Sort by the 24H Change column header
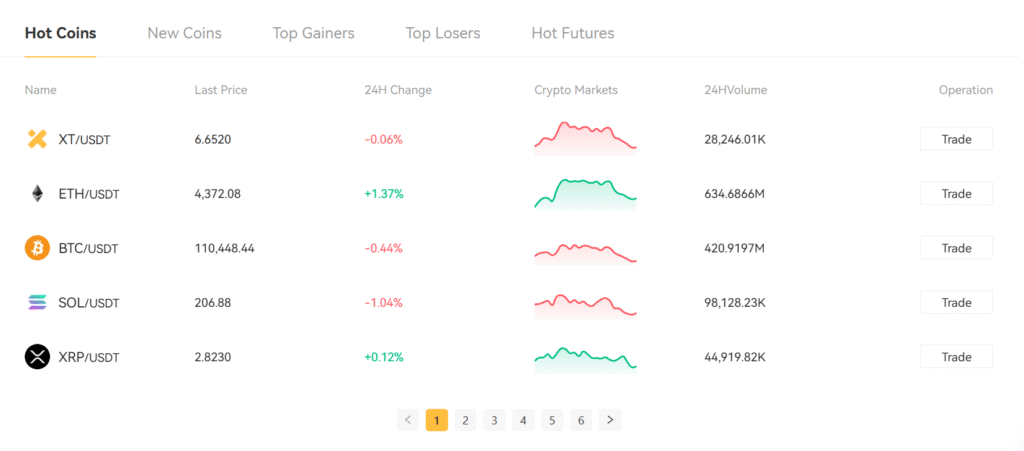 click(398, 90)
